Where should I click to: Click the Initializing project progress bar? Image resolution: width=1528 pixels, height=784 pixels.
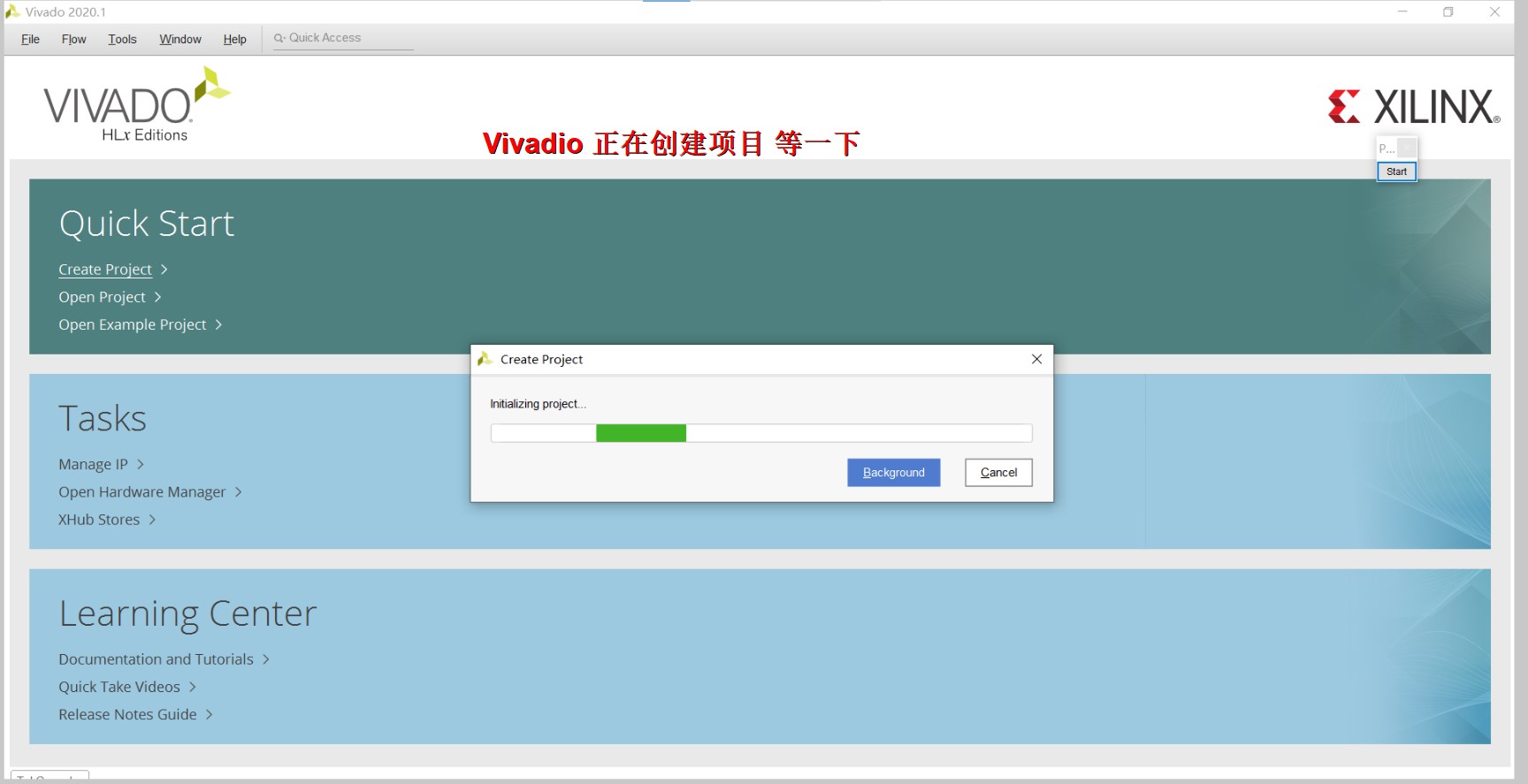pos(760,433)
